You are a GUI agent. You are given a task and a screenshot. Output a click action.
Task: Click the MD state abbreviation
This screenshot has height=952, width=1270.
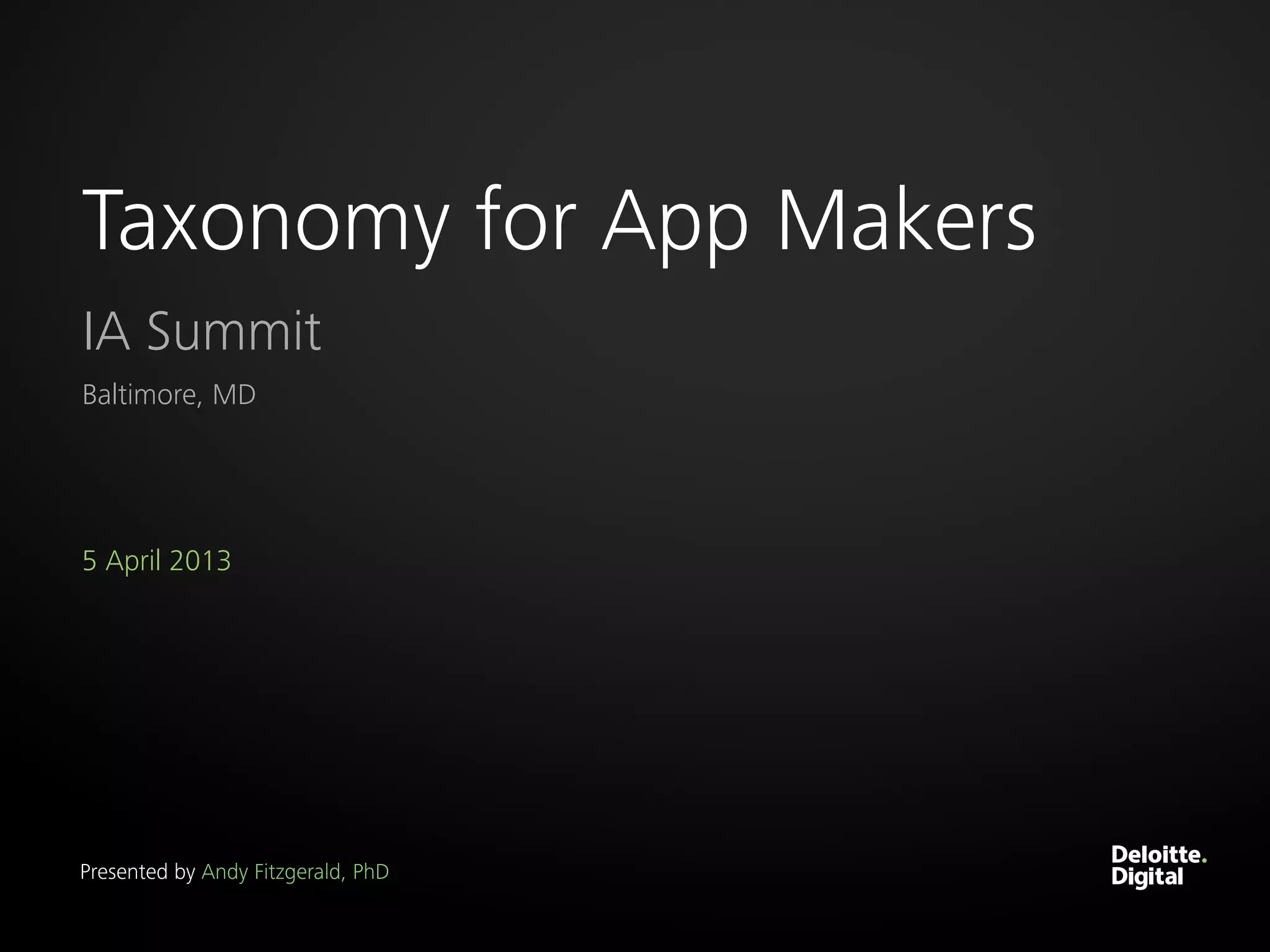click(x=234, y=395)
